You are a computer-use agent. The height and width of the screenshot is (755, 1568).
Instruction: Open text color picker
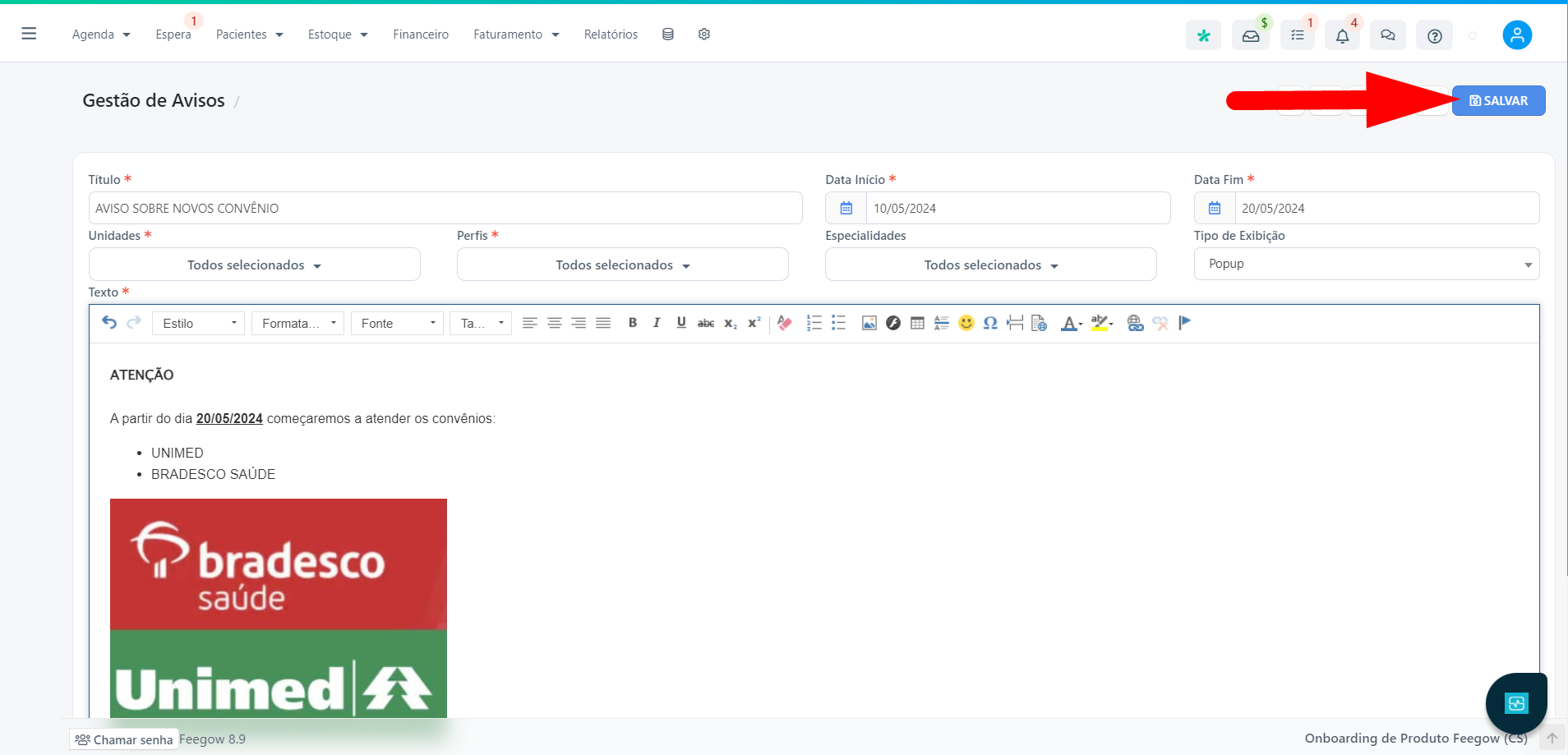coord(1072,323)
